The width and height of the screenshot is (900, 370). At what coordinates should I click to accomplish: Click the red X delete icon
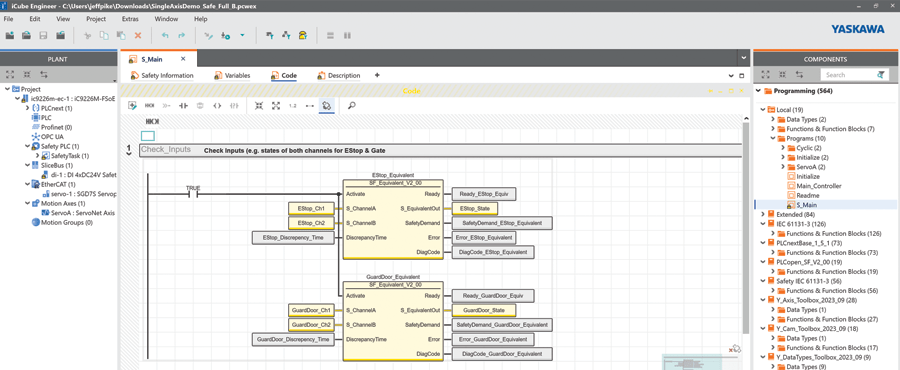pyautogui.click(x=138, y=35)
